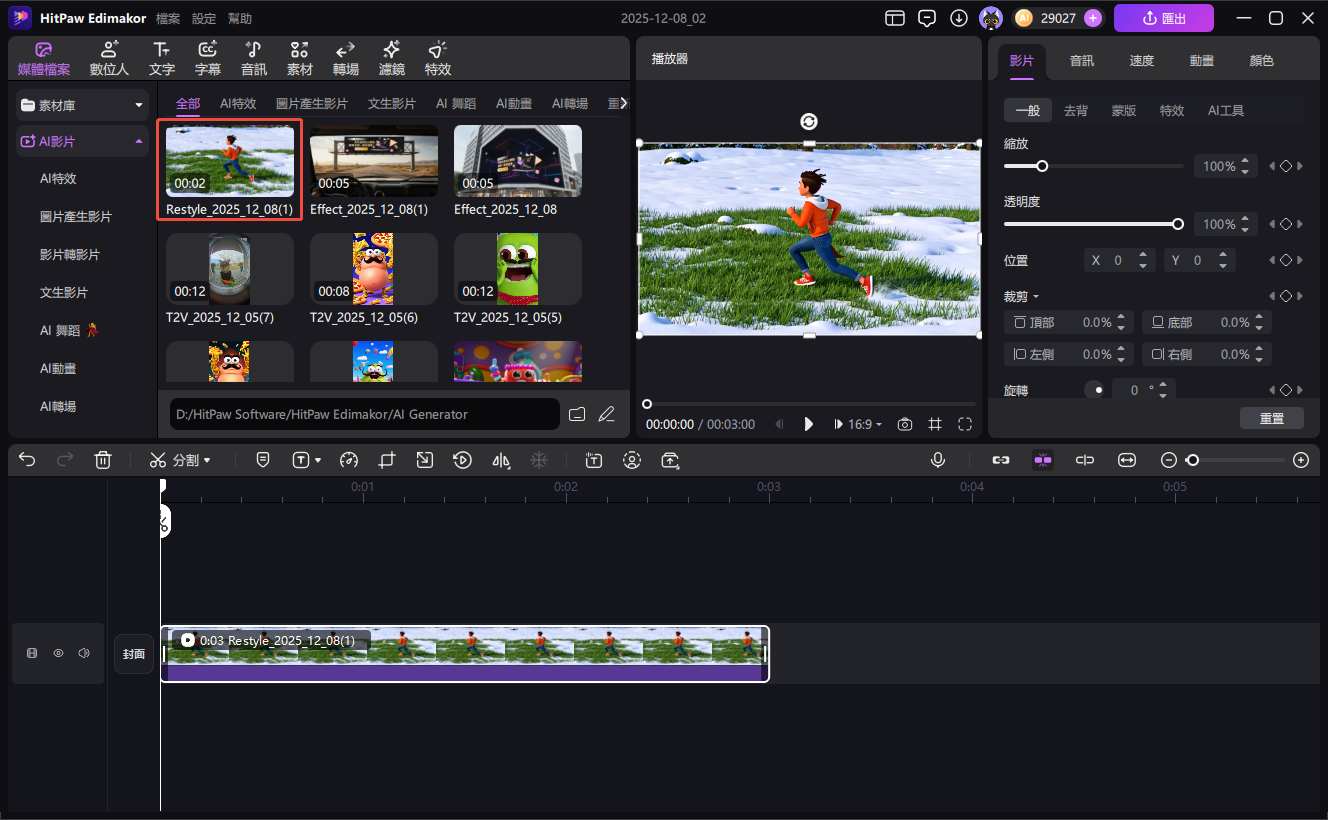Click the mirror flip icon in timeline toolbar
The image size is (1328, 820).
[501, 460]
